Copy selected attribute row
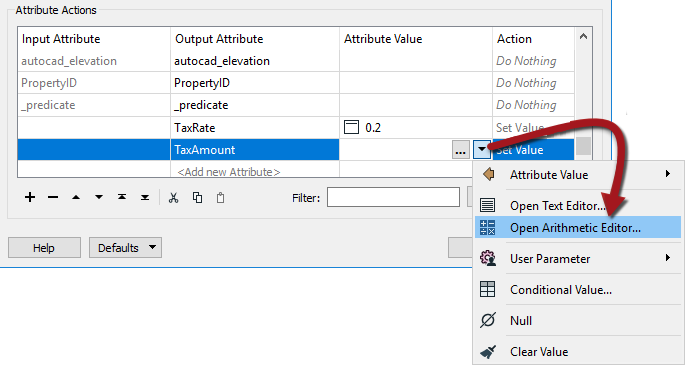This screenshot has height=365, width=685. 197,198
